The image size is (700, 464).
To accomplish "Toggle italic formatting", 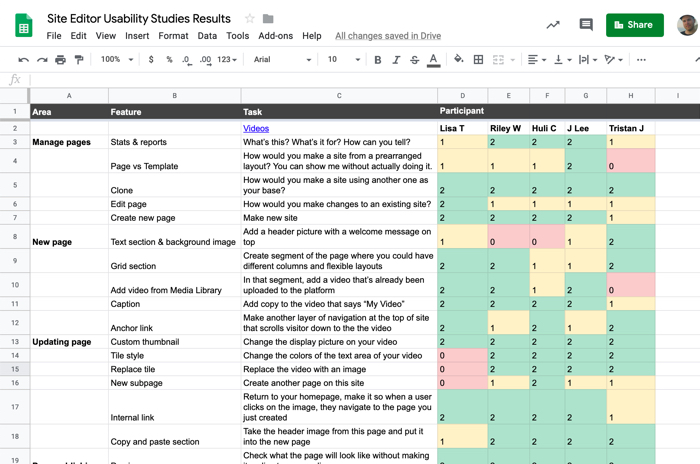I will click(x=396, y=60).
